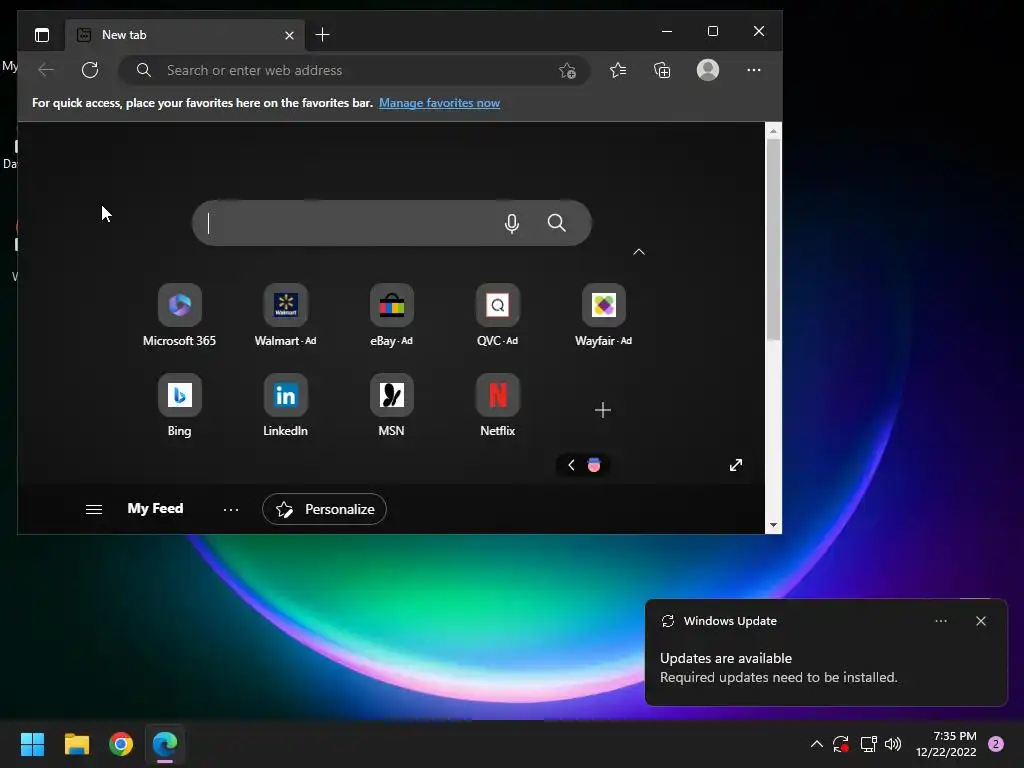Image resolution: width=1024 pixels, height=768 pixels.
Task: Open the clock and calendar flyout
Action: pos(946,744)
